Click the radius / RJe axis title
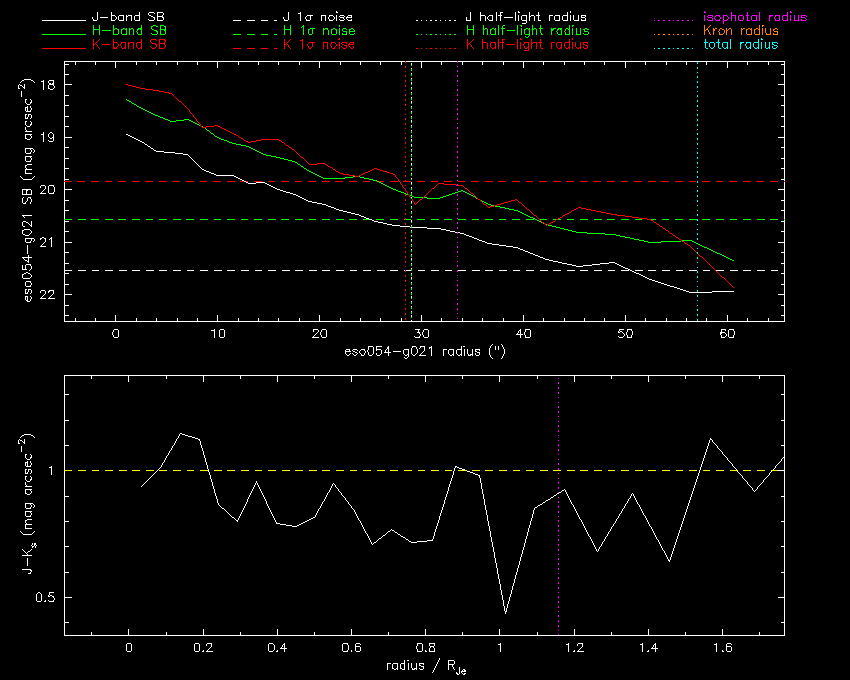The image size is (850, 680). coord(426,666)
